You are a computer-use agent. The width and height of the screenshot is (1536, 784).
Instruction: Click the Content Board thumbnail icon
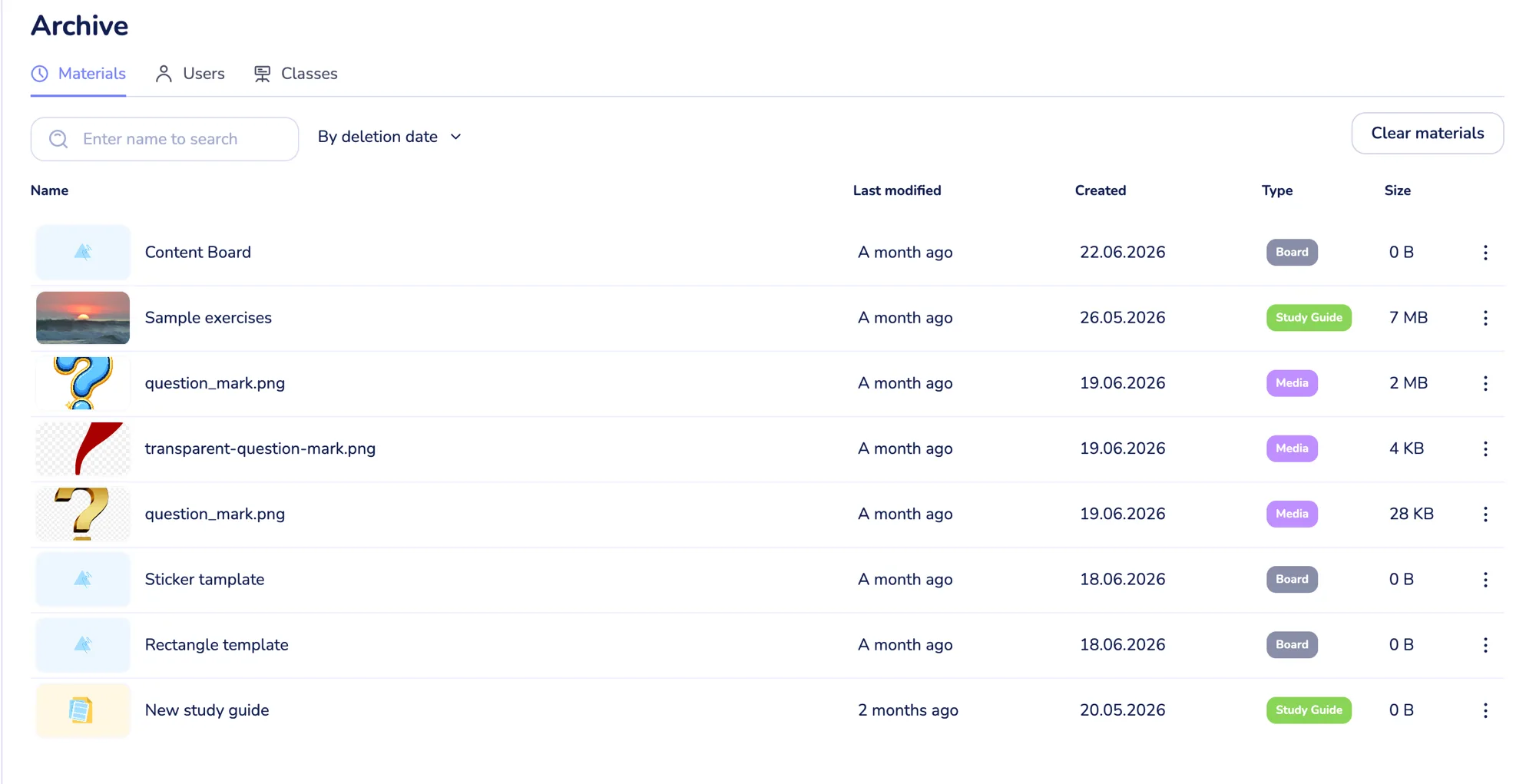click(x=83, y=252)
